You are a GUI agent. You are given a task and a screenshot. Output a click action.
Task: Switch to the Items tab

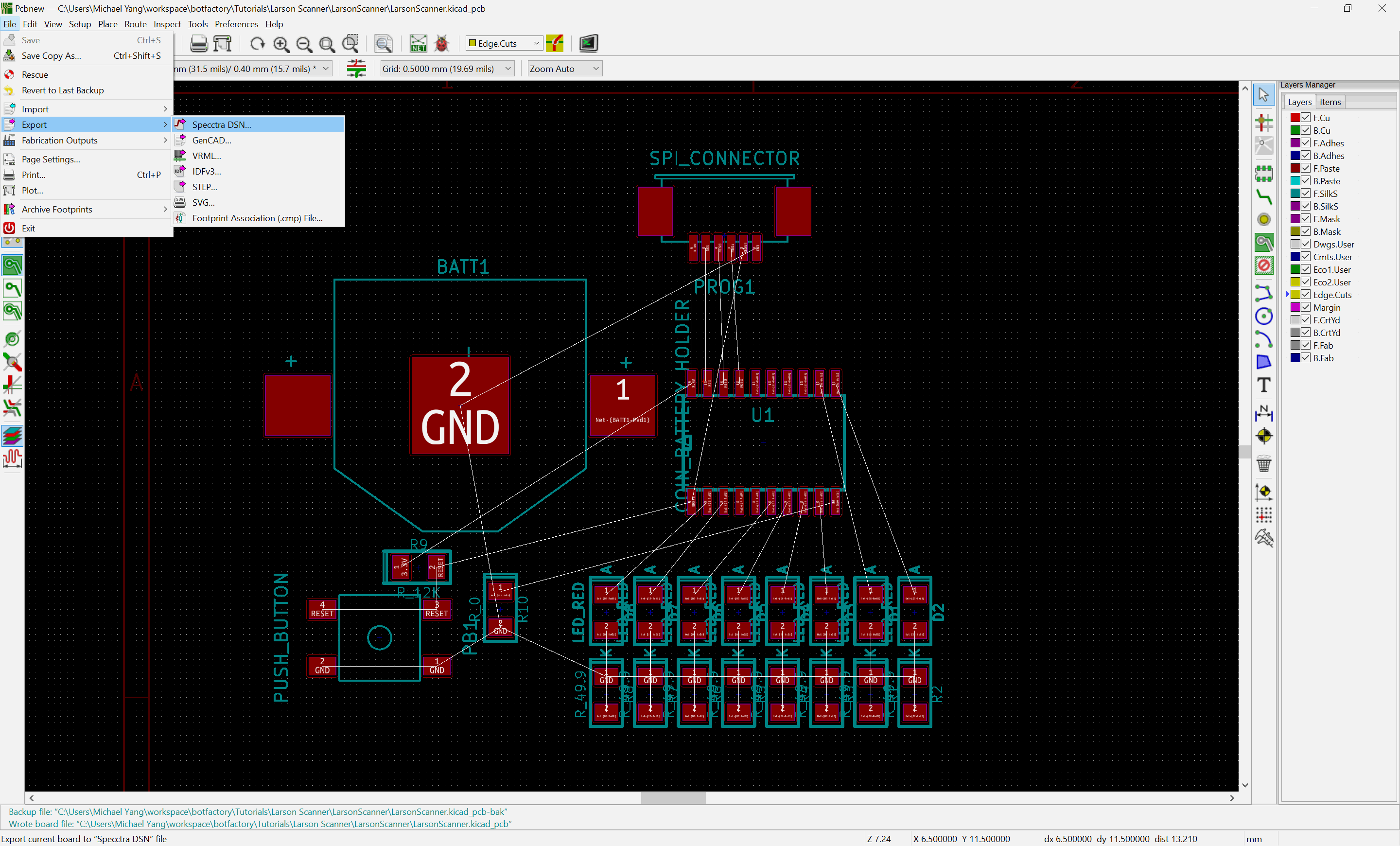[x=1330, y=102]
